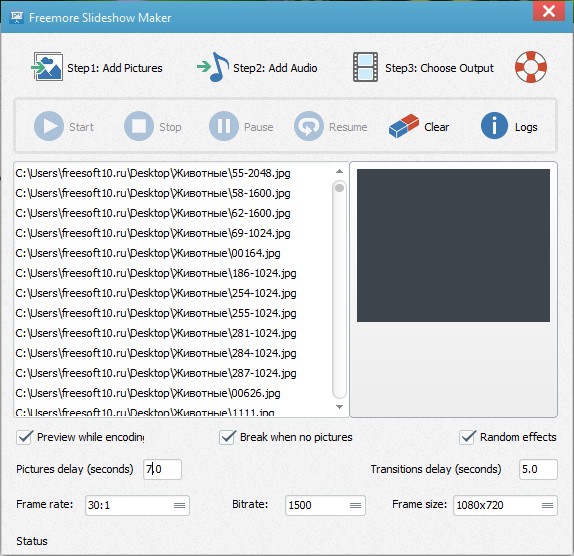
Task: Click the 'Step1: Add Pictures' label
Action: coord(115,68)
